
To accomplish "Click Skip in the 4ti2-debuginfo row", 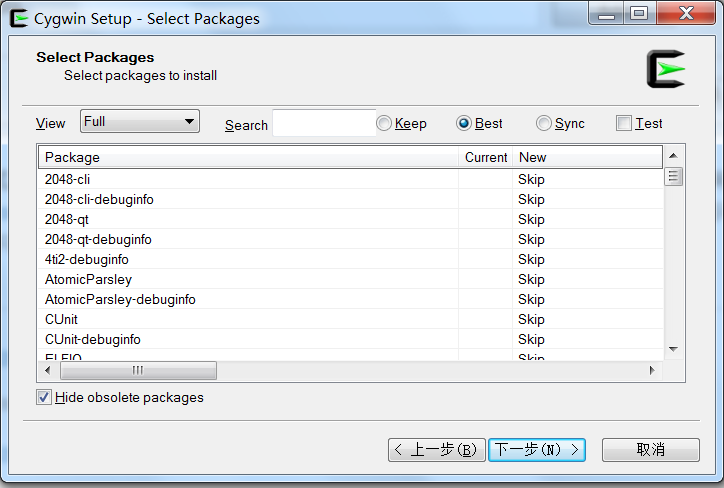I will (531, 259).
